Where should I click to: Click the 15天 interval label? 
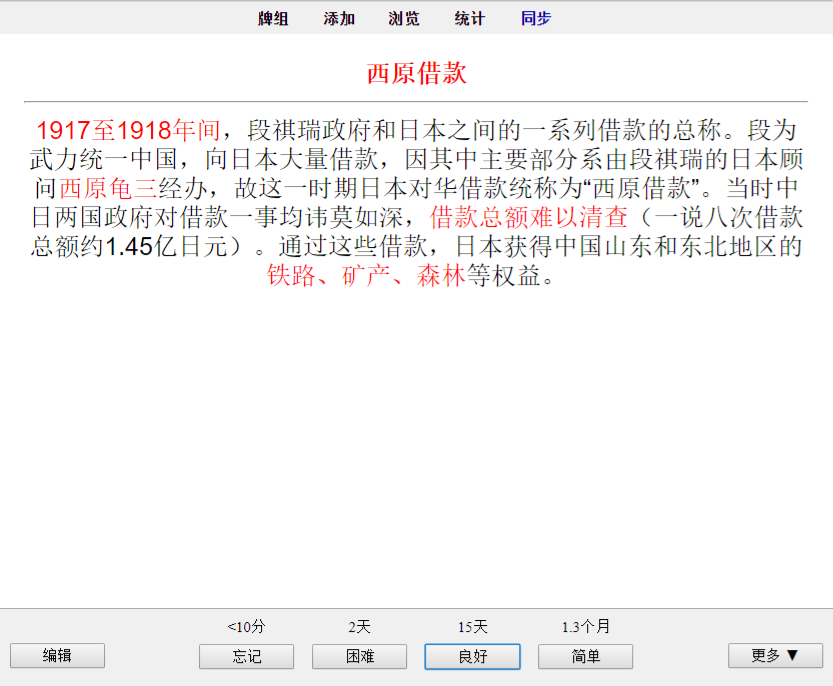pos(473,626)
